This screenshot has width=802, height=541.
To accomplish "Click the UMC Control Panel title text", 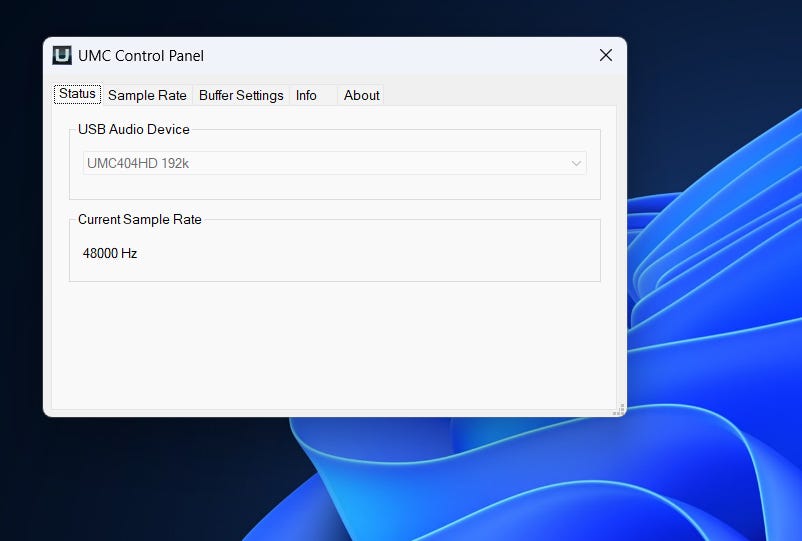I will (x=141, y=55).
